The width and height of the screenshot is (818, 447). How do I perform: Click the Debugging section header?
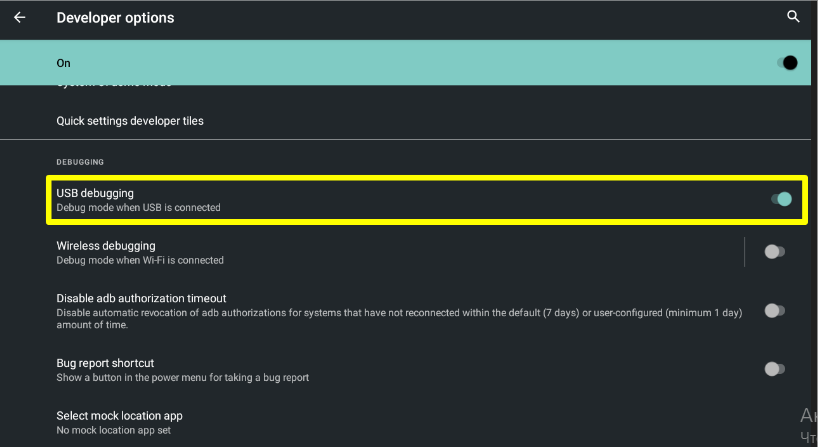pyautogui.click(x=80, y=161)
